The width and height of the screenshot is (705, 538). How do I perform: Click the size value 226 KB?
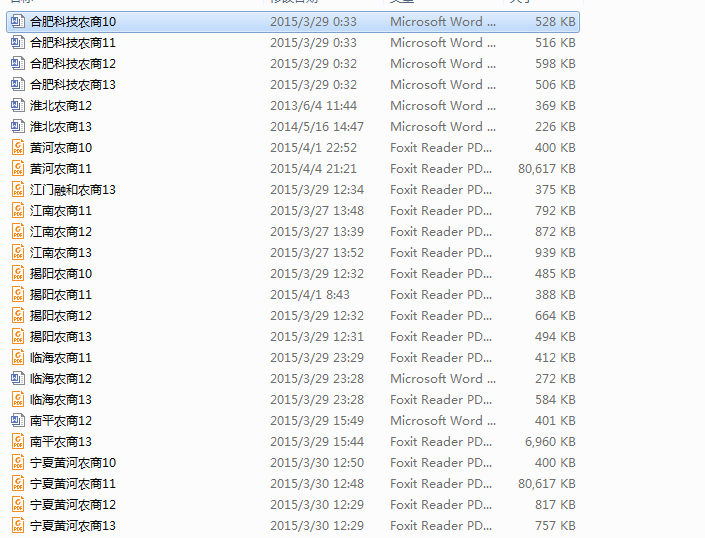[x=555, y=127]
